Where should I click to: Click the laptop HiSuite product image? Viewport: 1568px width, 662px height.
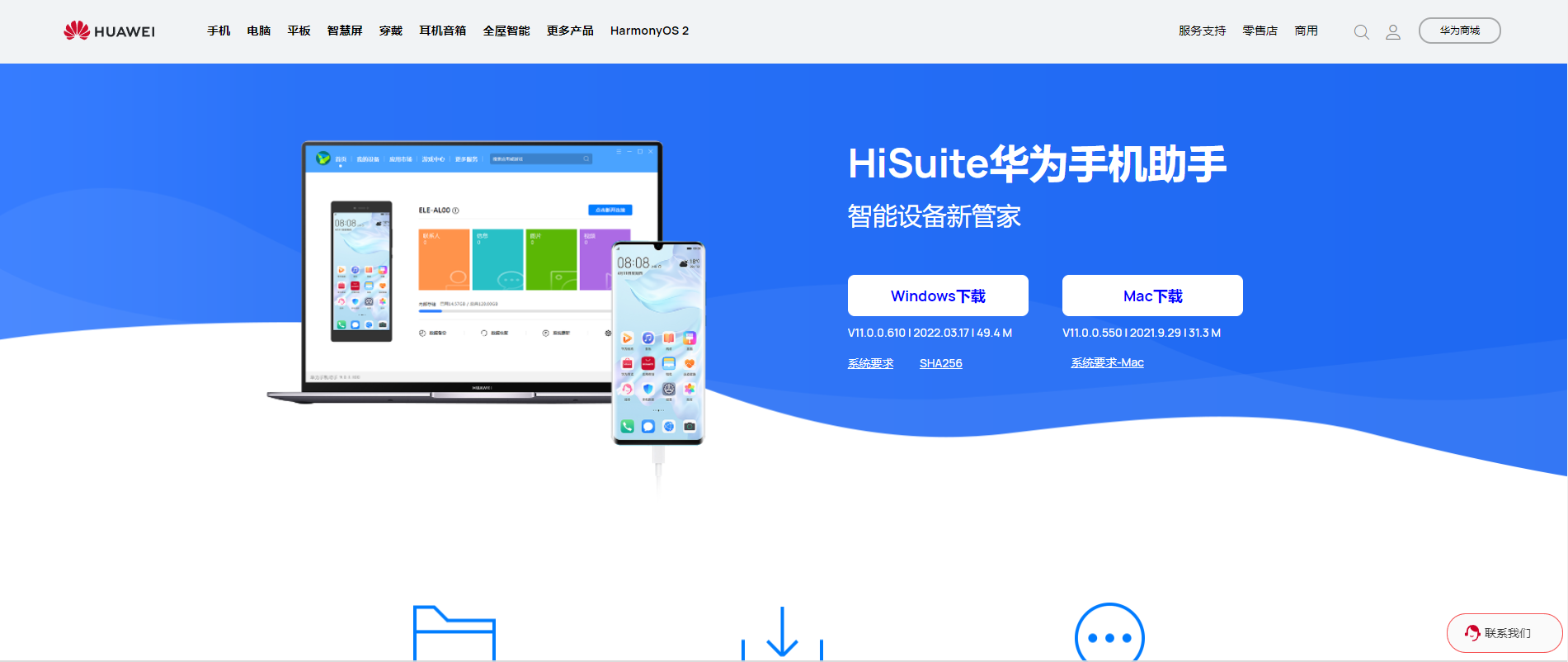[x=464, y=272]
